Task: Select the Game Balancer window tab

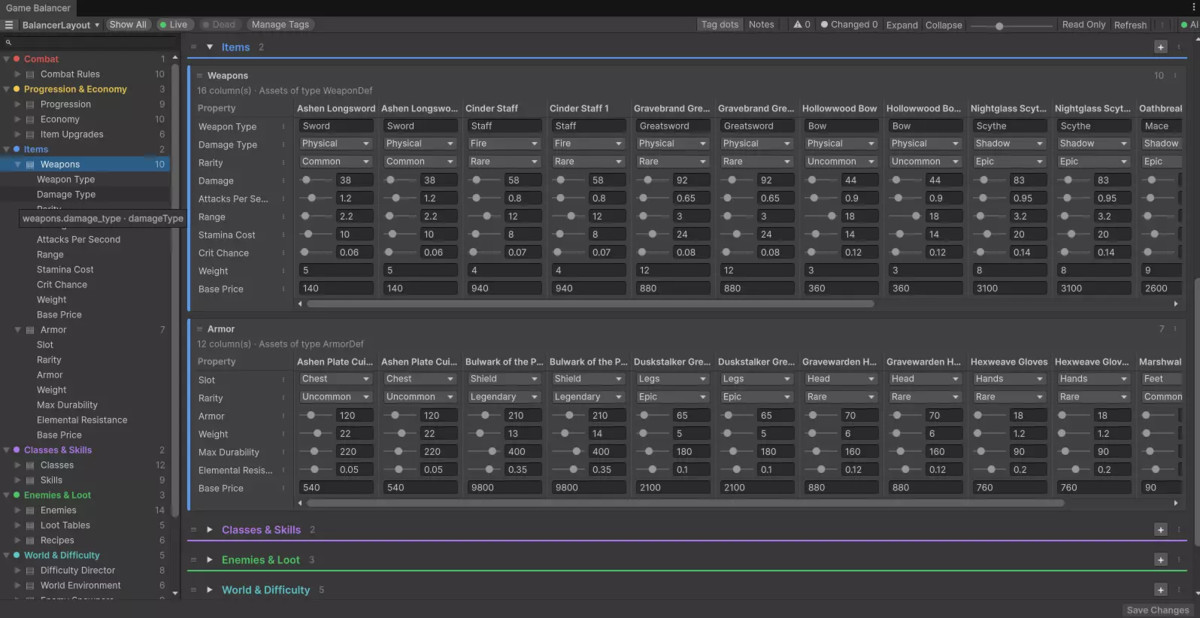Action: point(39,8)
